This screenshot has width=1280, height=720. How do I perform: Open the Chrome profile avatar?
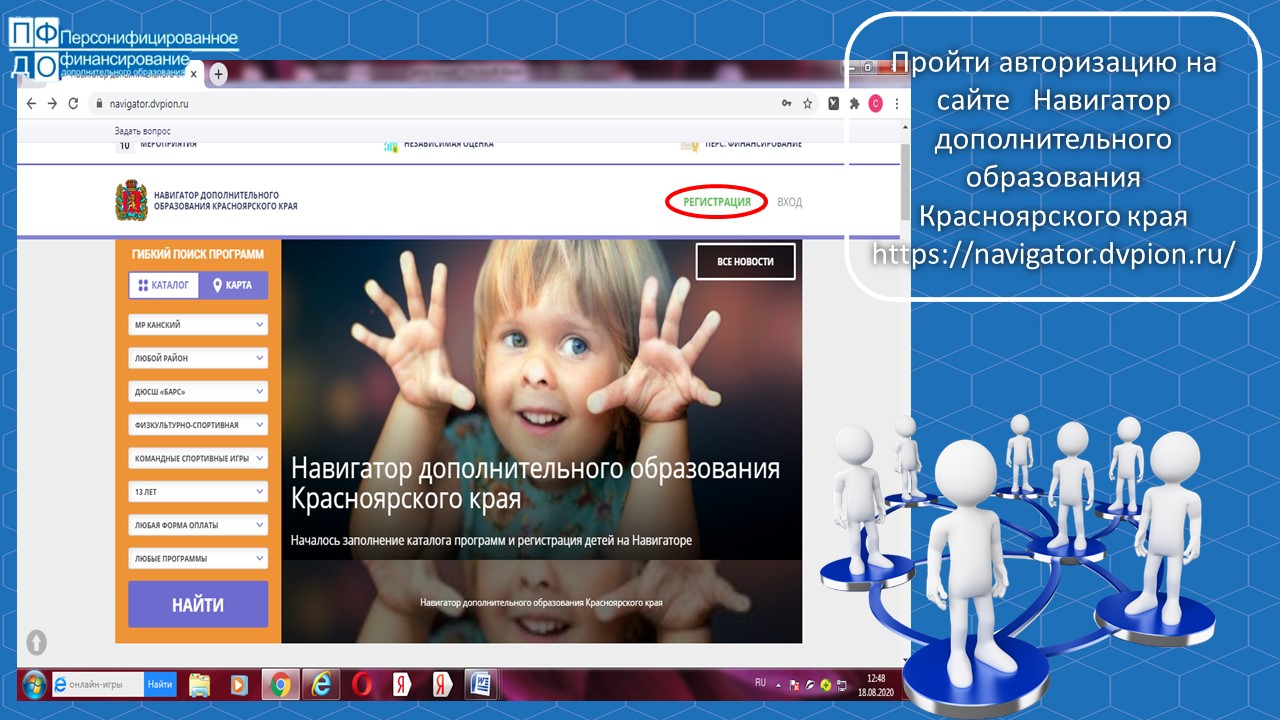point(876,103)
